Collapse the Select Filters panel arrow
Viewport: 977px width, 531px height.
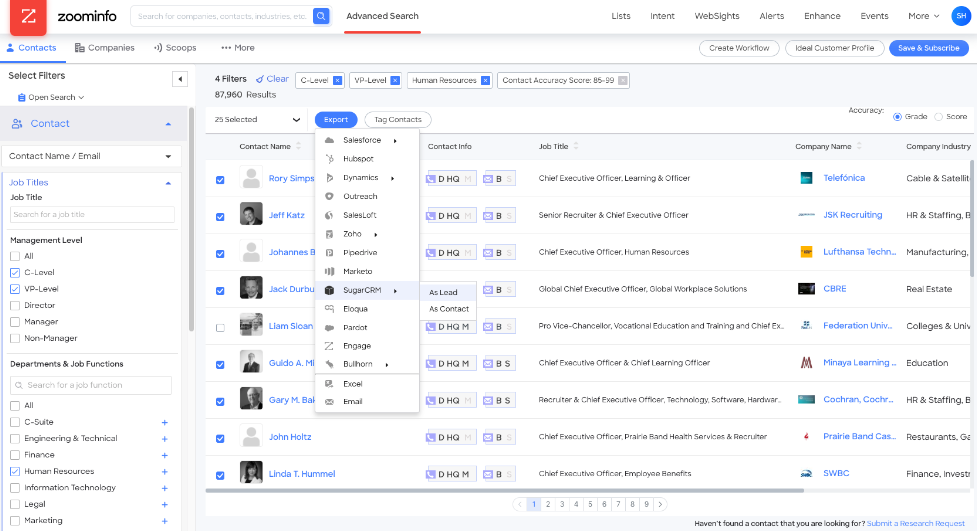[x=179, y=79]
